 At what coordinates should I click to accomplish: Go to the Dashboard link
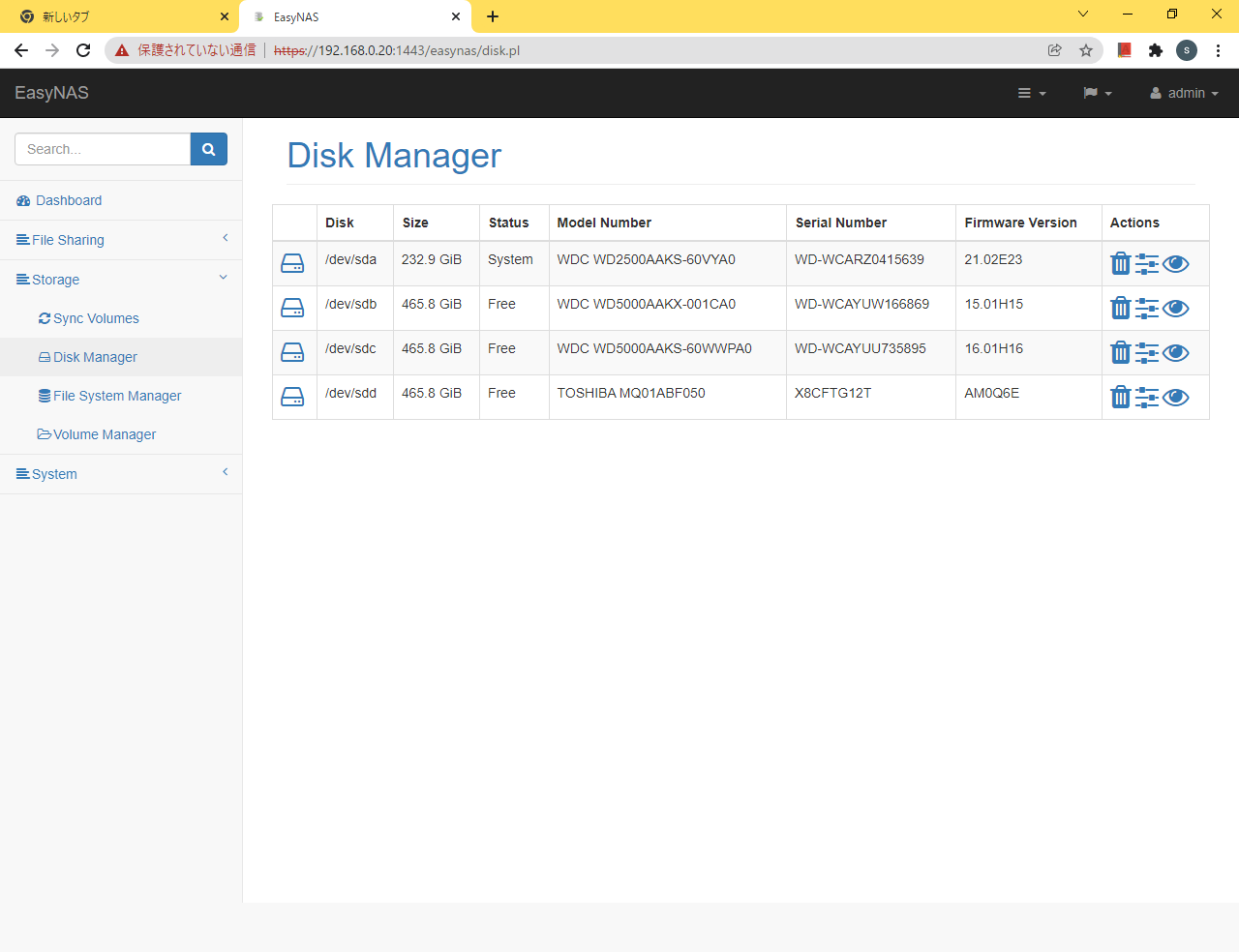tap(68, 200)
